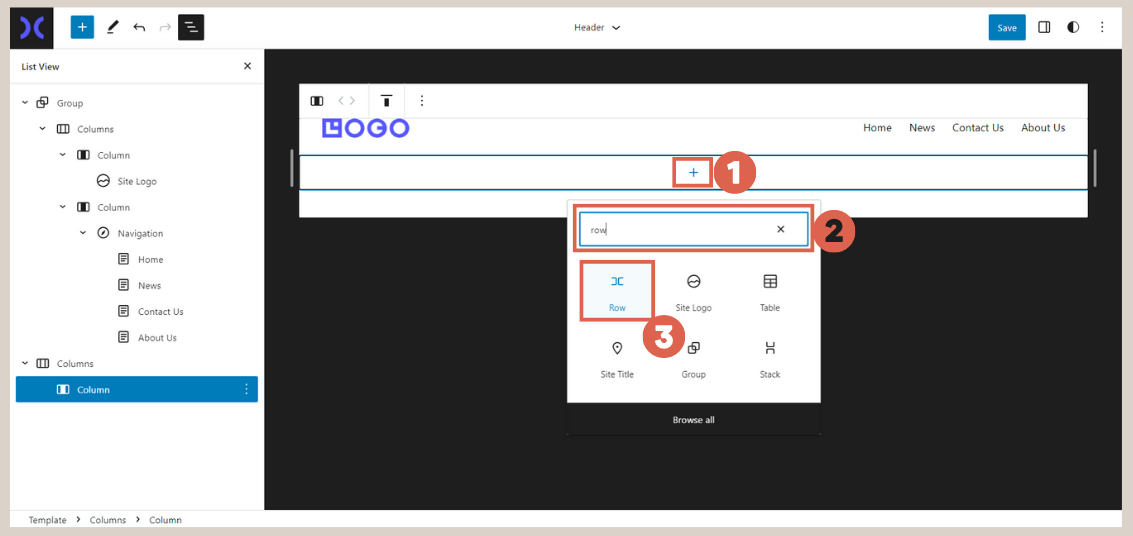Toggle the List View document overview
The width and height of the screenshot is (1133, 536).
click(191, 27)
